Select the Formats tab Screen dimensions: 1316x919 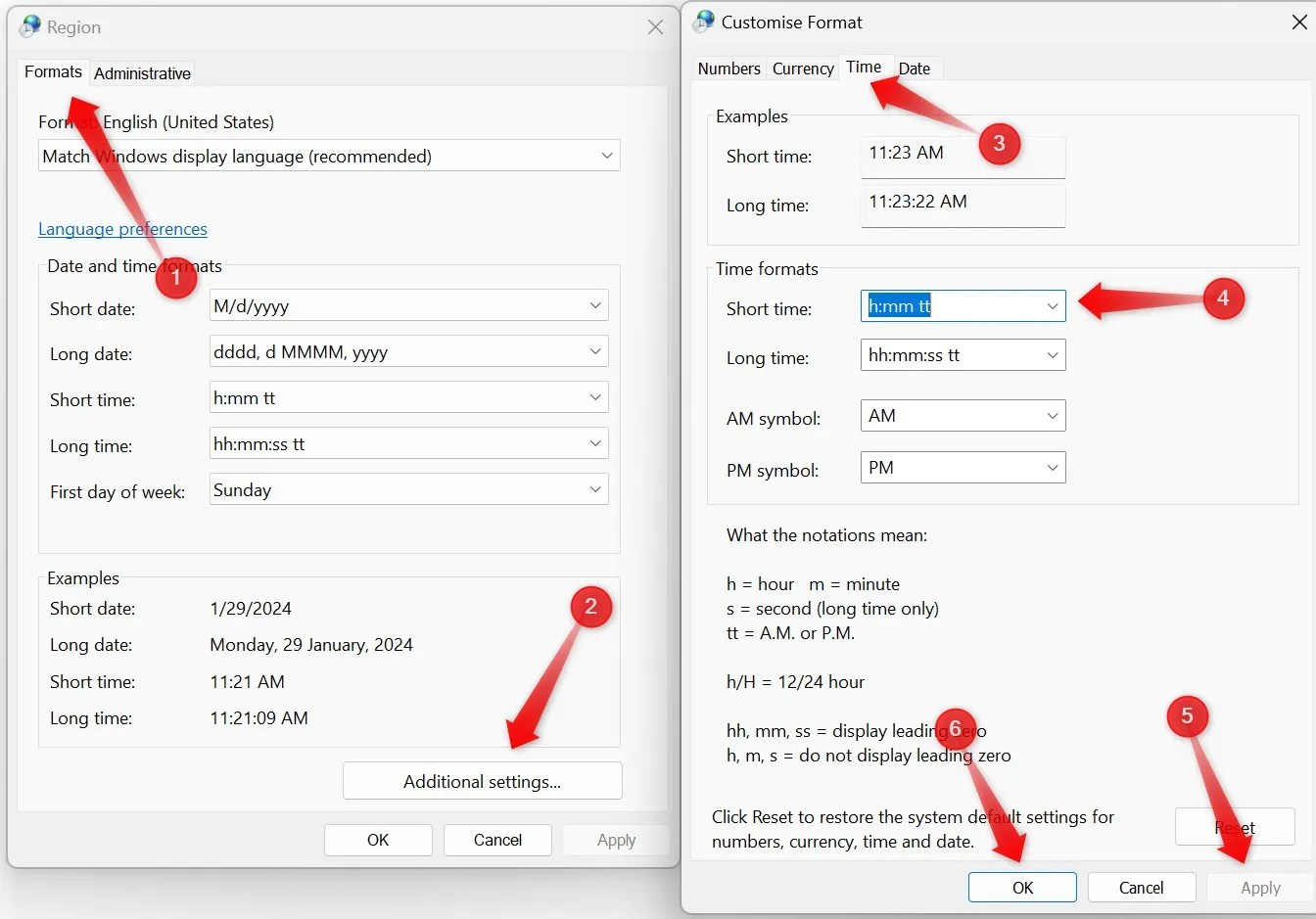52,71
